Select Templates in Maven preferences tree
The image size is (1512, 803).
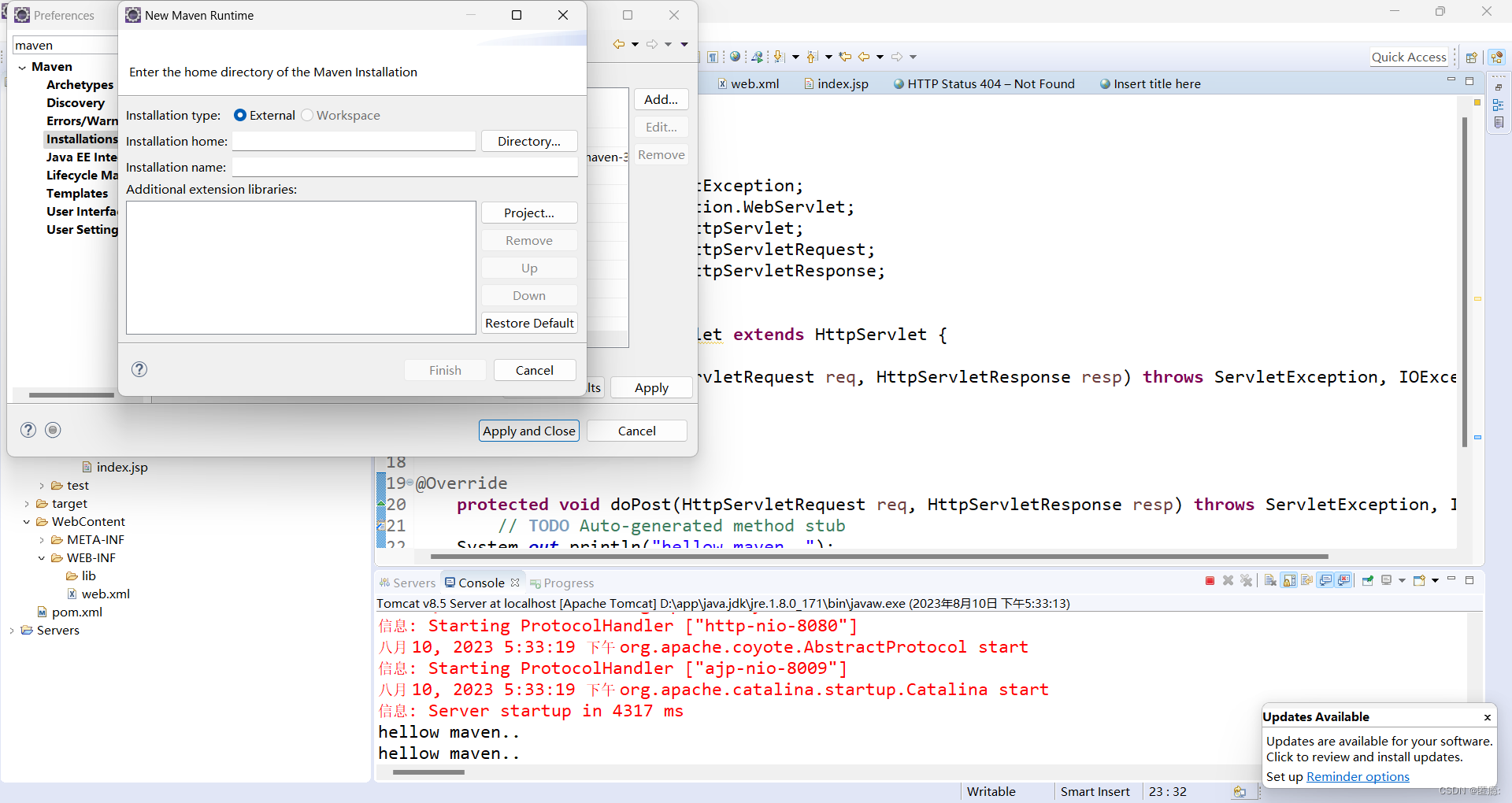(77, 193)
